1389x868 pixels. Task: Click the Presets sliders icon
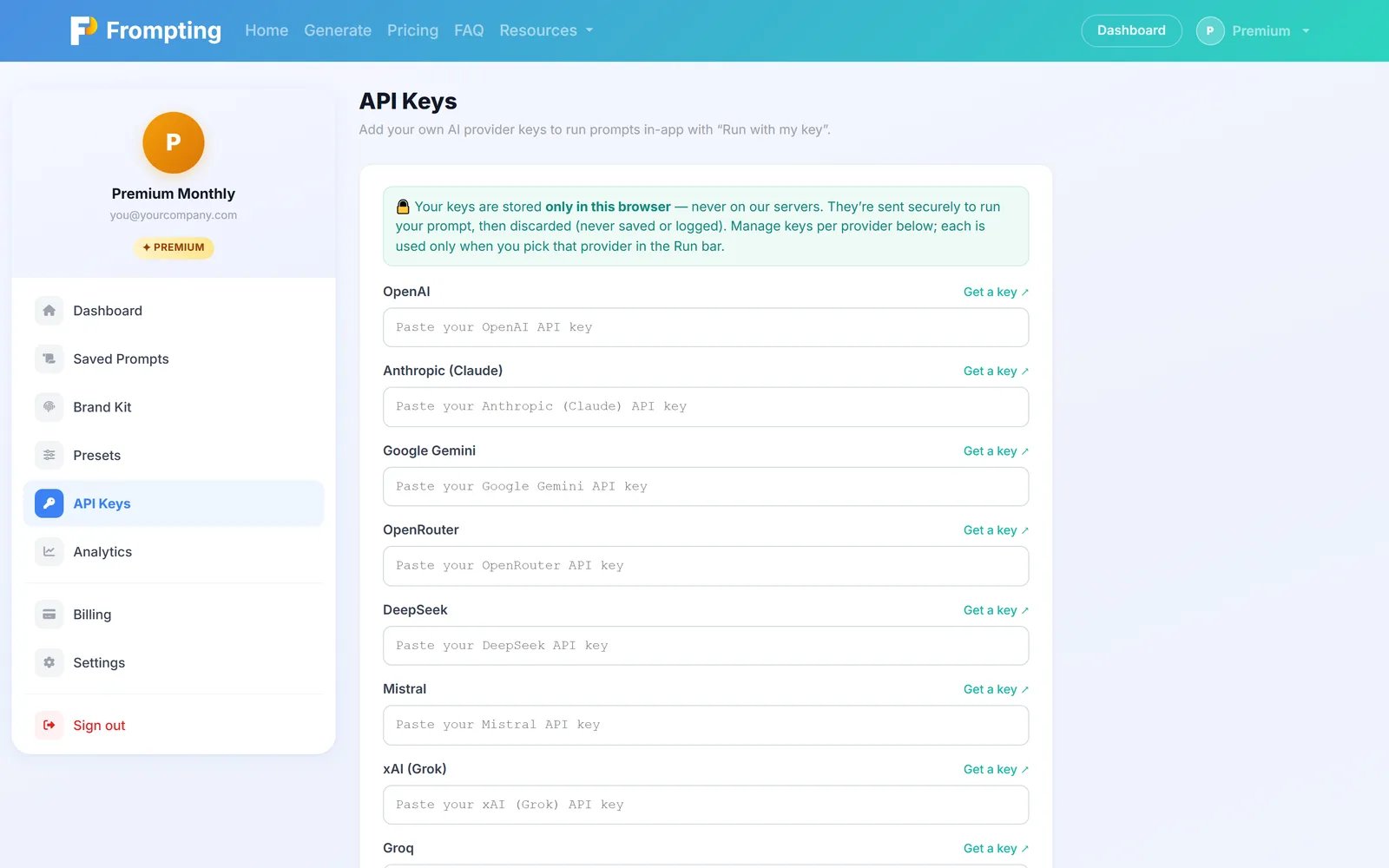coord(49,455)
